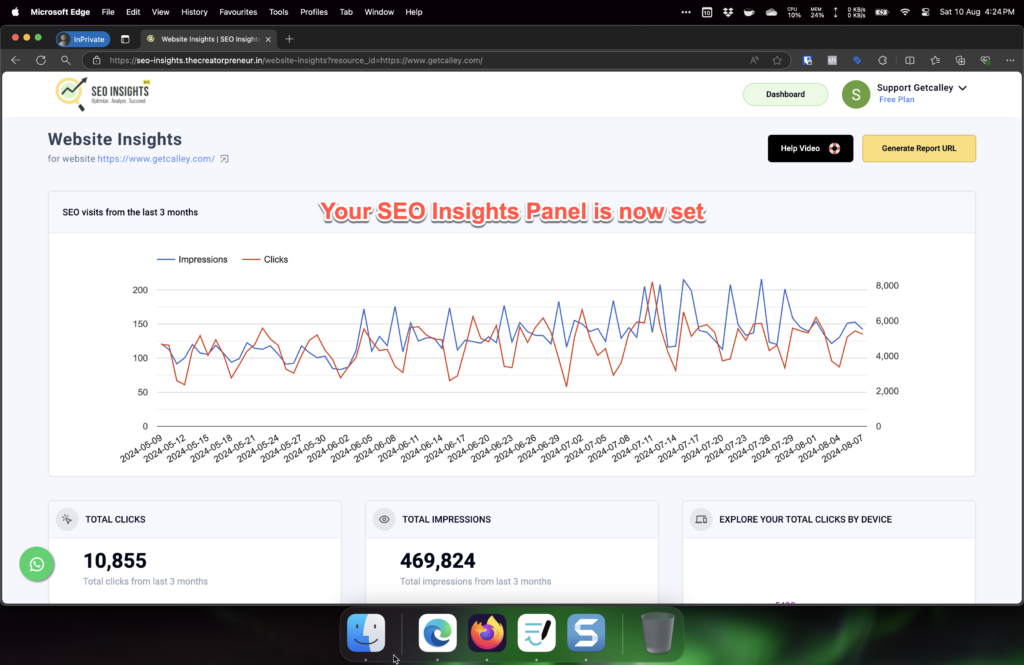Open the tab actions menu icon

click(125, 39)
